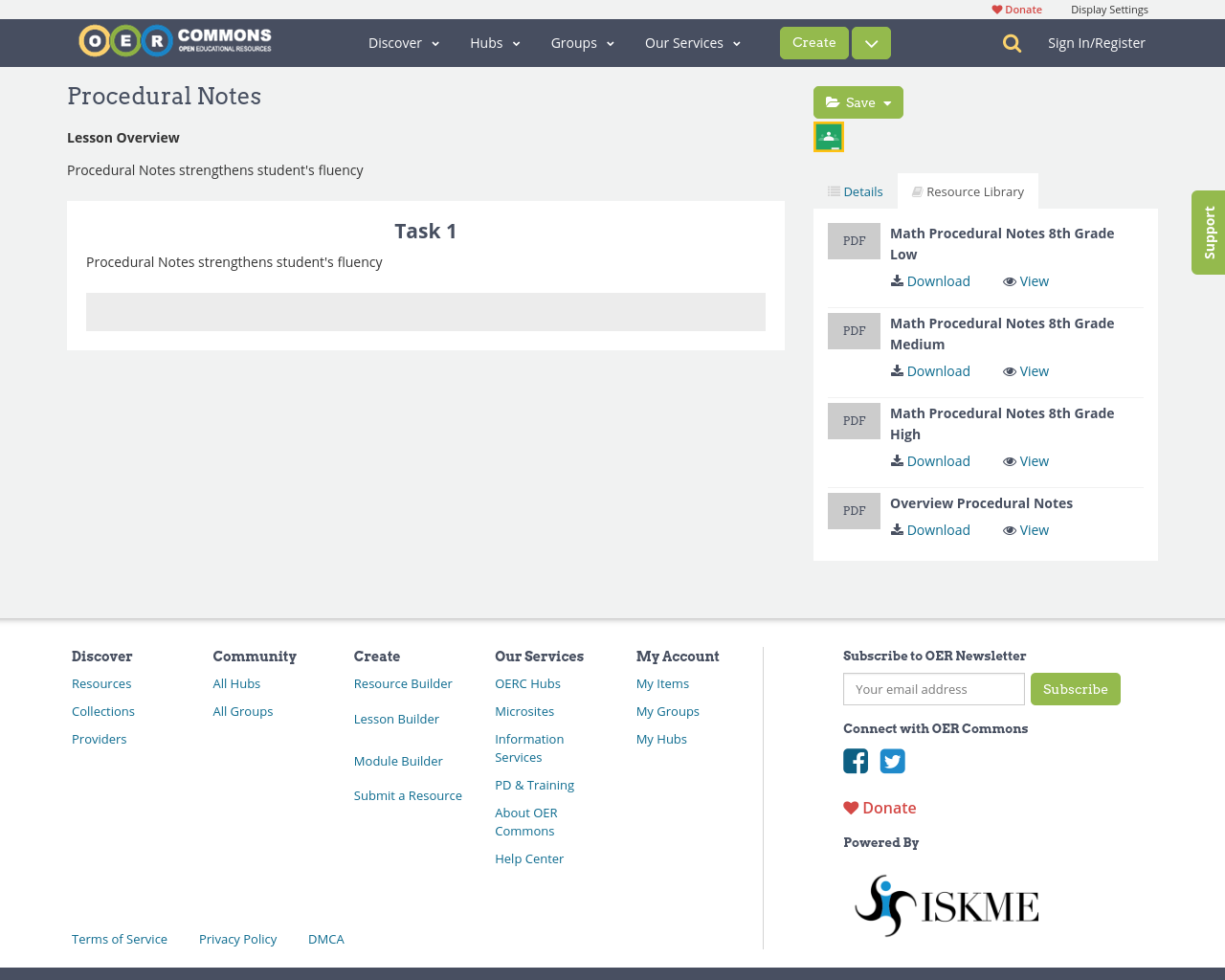Click PDF icon for 8th Grade Low
The height and width of the screenshot is (980, 1225).
pos(854,241)
